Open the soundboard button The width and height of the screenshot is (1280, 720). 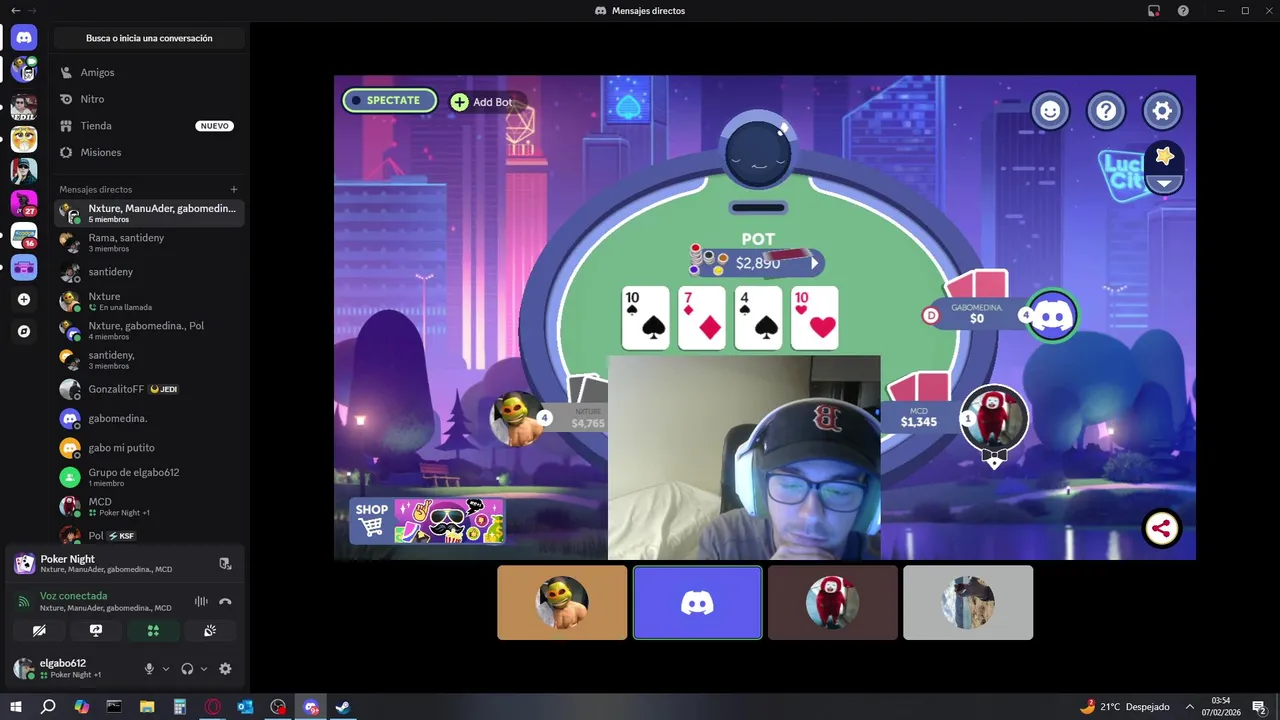210,631
